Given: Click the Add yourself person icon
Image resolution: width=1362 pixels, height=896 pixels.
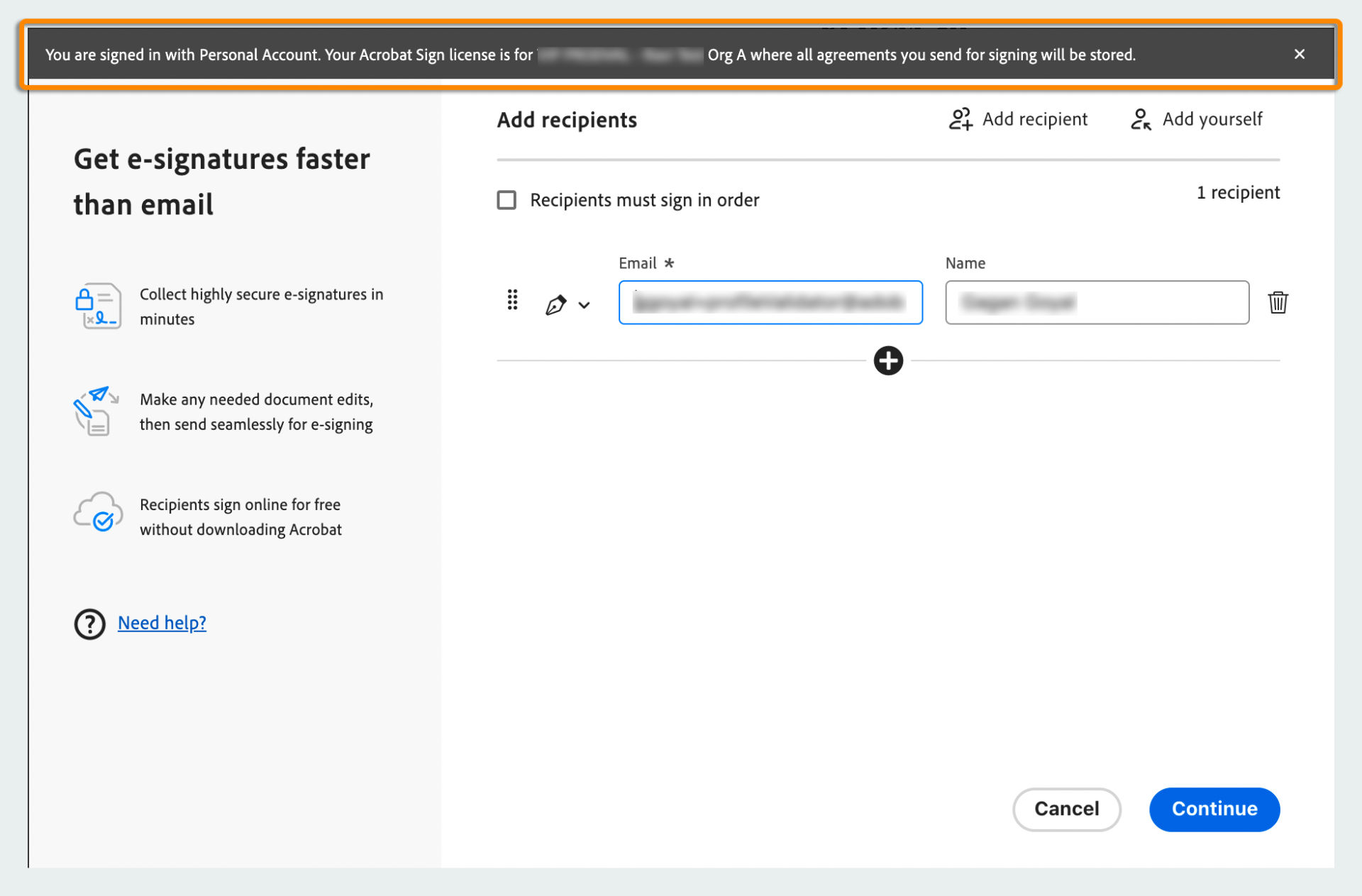Looking at the screenshot, I should click(x=1141, y=119).
